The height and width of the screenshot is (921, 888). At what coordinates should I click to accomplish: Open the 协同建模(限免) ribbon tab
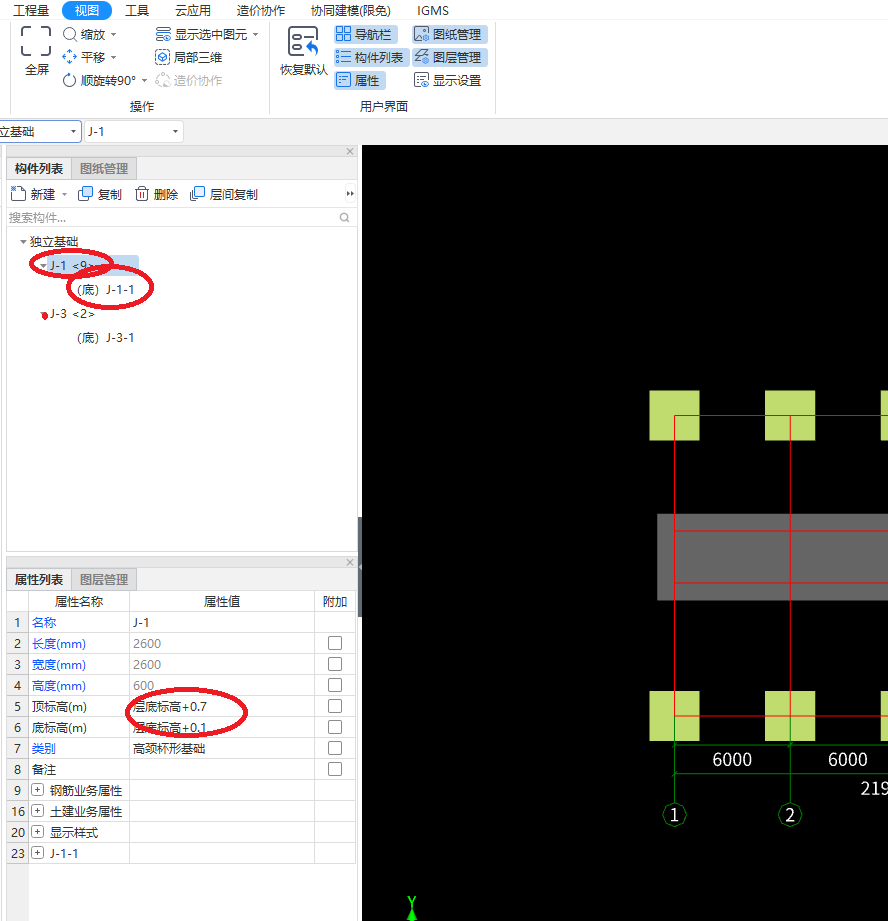coord(351,11)
